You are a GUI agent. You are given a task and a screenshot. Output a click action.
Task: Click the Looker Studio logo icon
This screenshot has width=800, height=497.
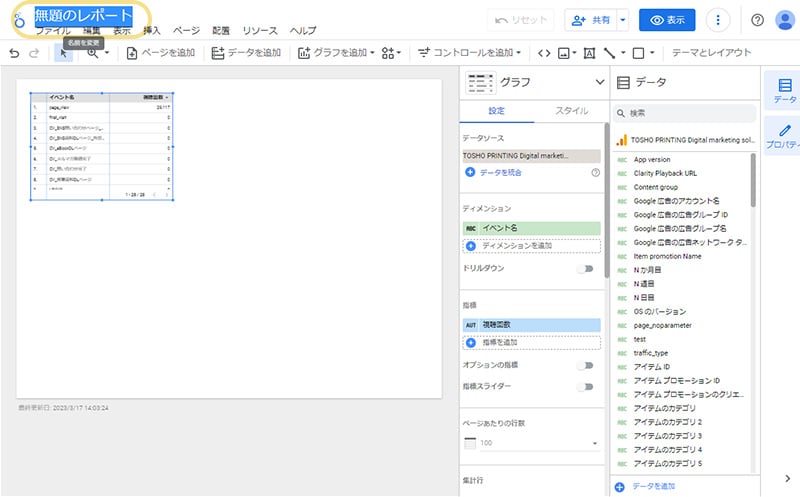(x=19, y=20)
